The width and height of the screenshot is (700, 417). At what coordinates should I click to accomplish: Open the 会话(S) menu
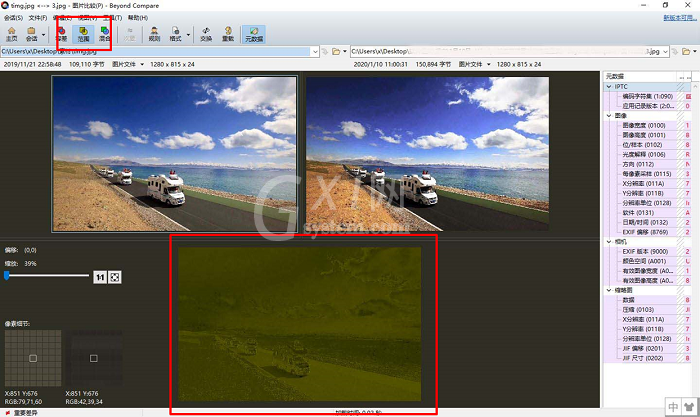13,18
